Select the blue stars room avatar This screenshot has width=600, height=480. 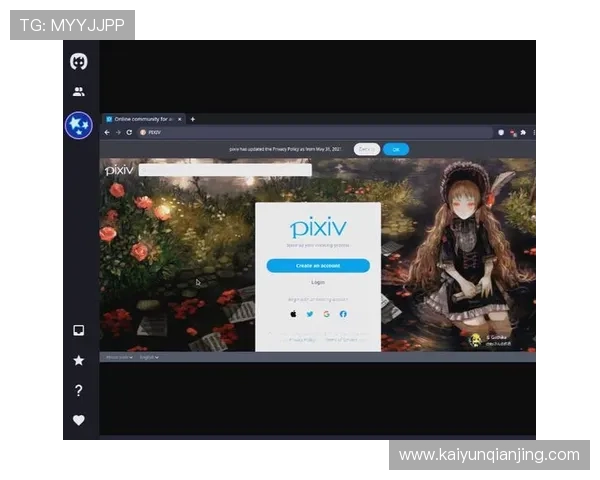pos(79,125)
